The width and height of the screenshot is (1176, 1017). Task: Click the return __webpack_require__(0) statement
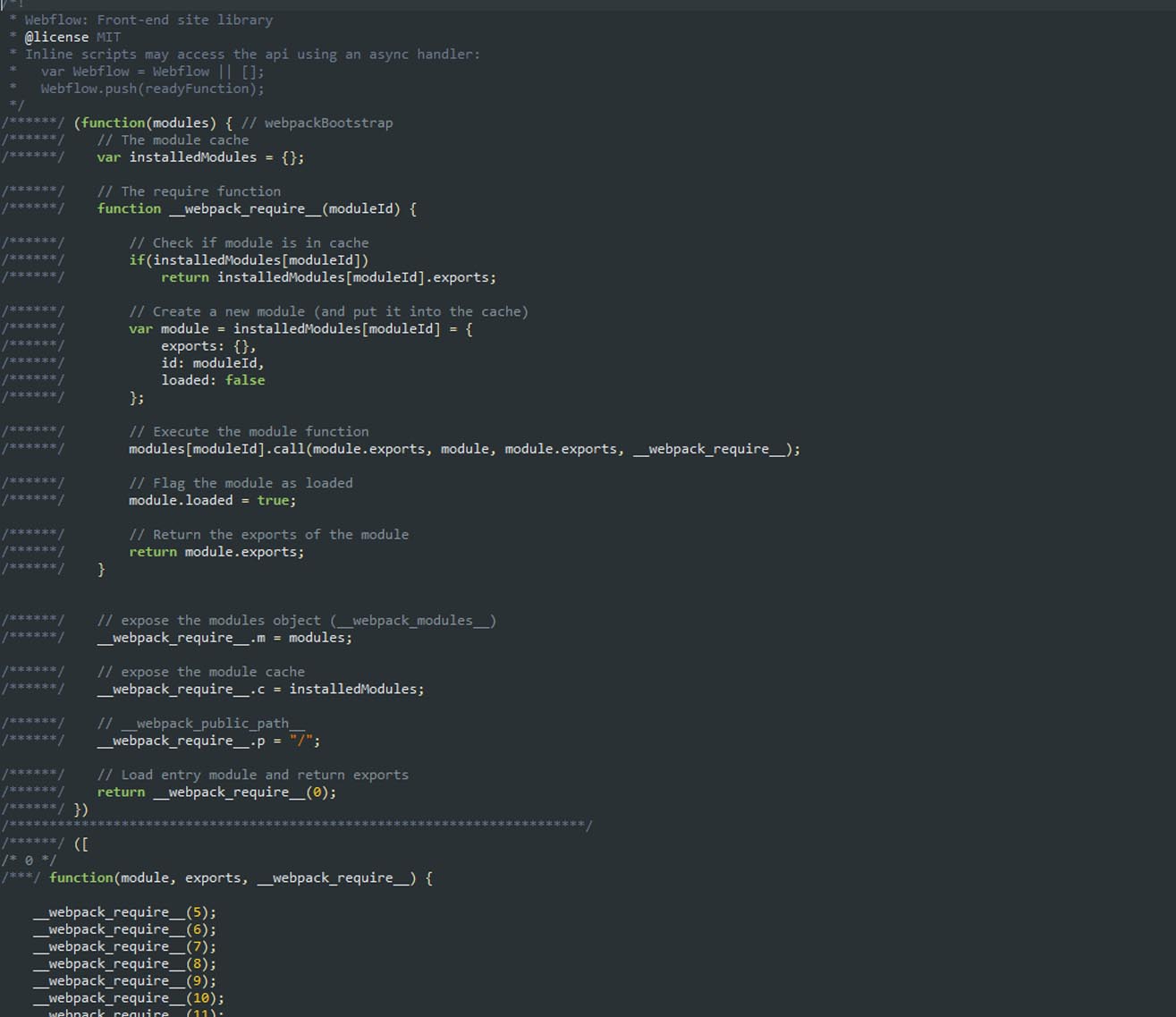click(x=216, y=792)
